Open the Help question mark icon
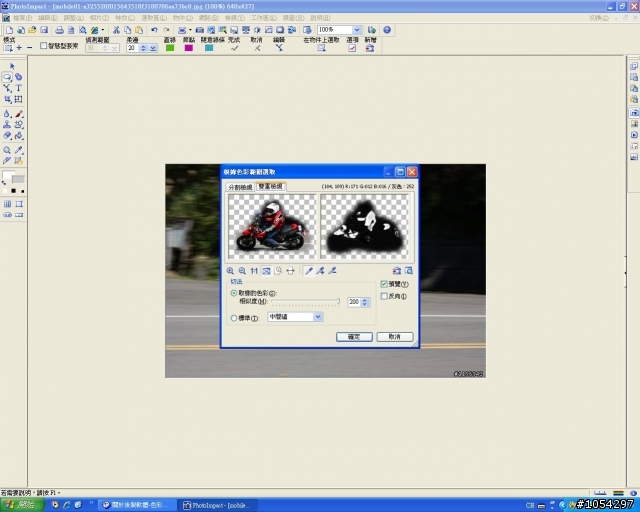 click(387, 30)
